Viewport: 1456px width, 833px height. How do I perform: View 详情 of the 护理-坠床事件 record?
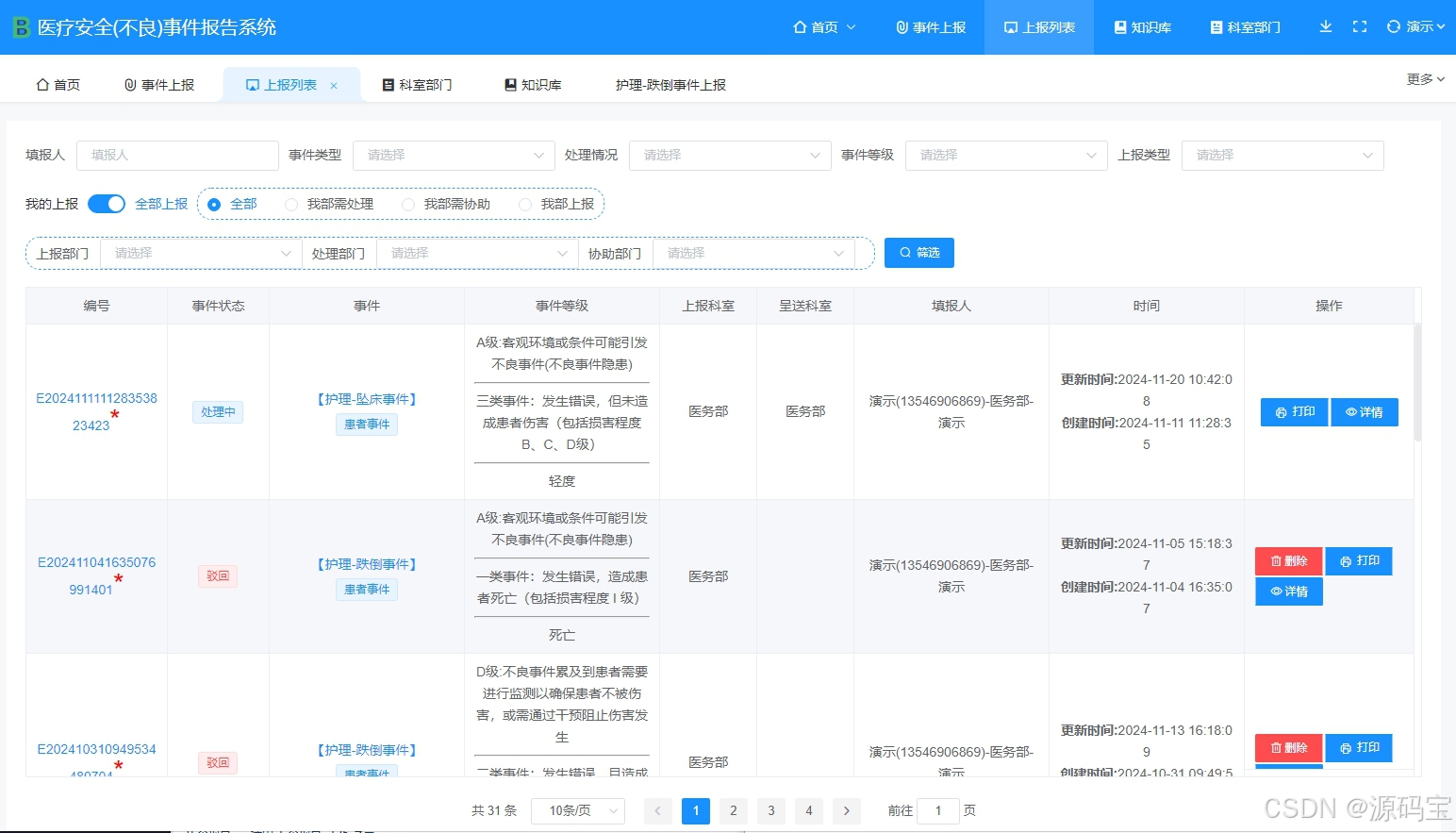pyautogui.click(x=1365, y=412)
